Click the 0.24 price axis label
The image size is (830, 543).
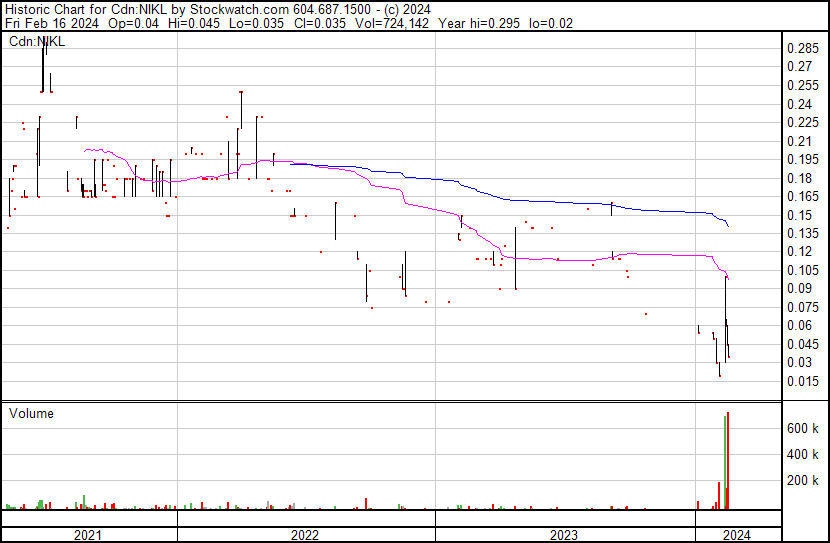[799, 105]
